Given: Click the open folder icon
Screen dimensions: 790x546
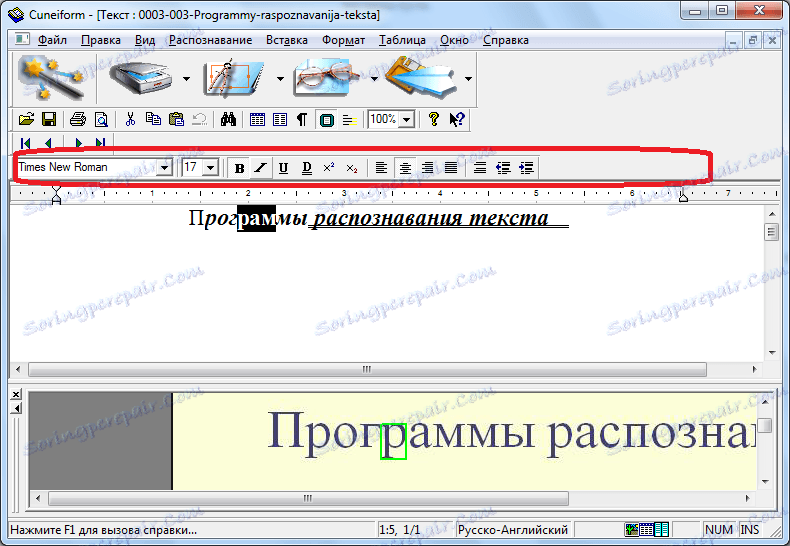Looking at the screenshot, I should coord(26,119).
